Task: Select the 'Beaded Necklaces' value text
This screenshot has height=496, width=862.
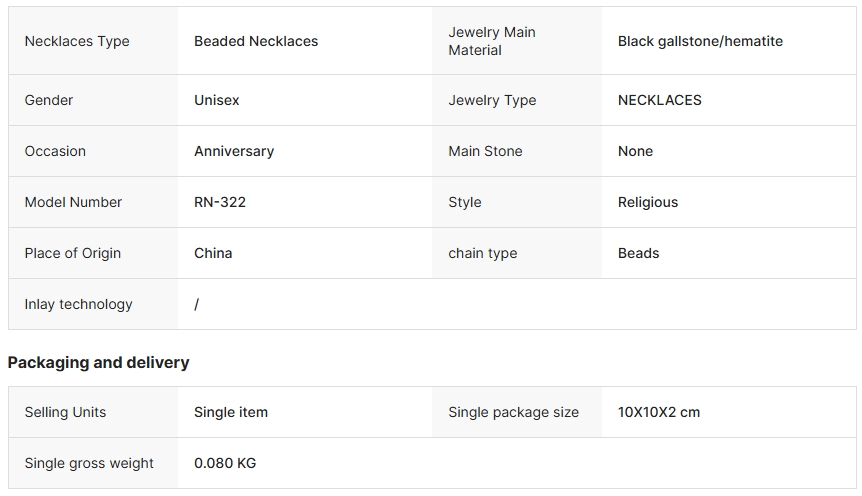Action: 256,41
